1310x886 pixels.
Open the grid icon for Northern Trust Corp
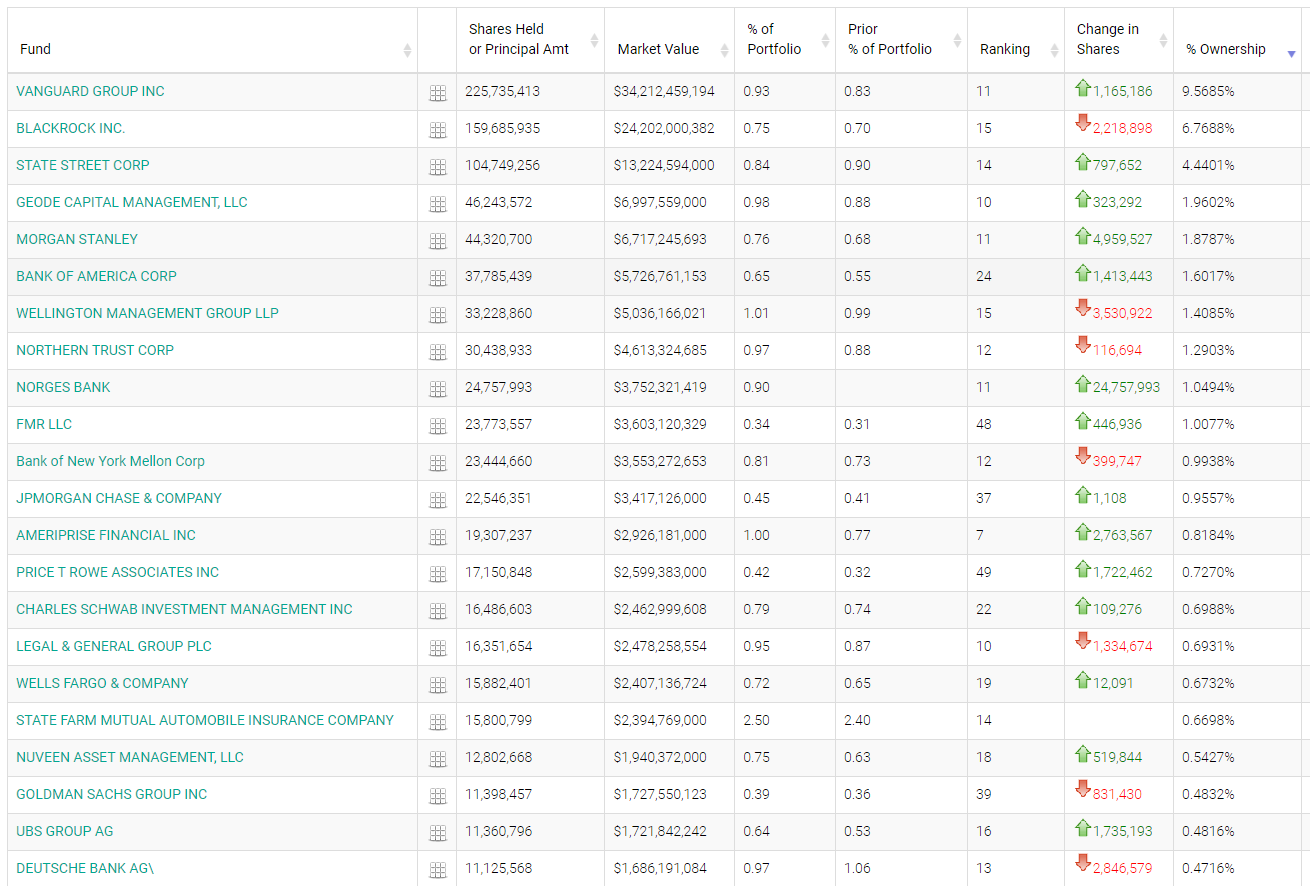(x=437, y=352)
